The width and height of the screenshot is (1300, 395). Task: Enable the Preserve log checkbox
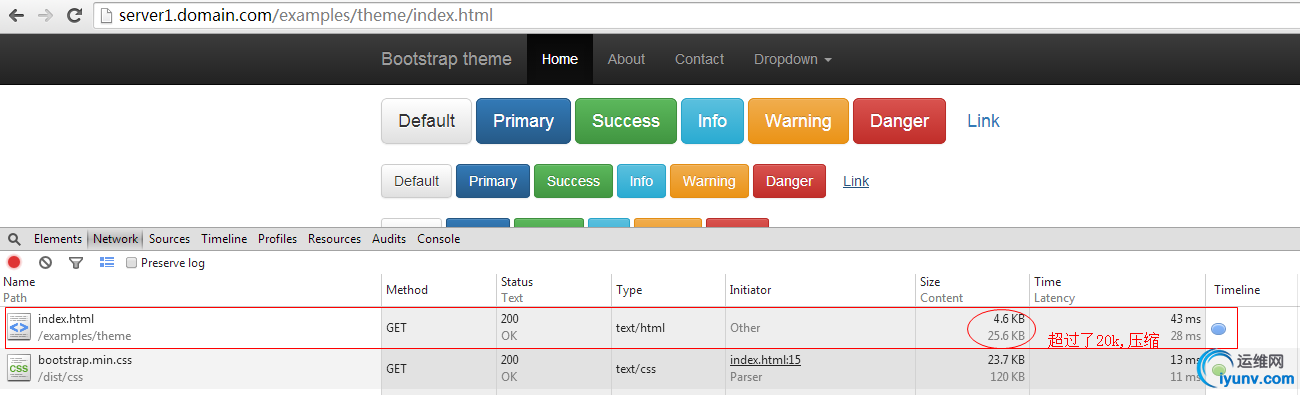131,263
